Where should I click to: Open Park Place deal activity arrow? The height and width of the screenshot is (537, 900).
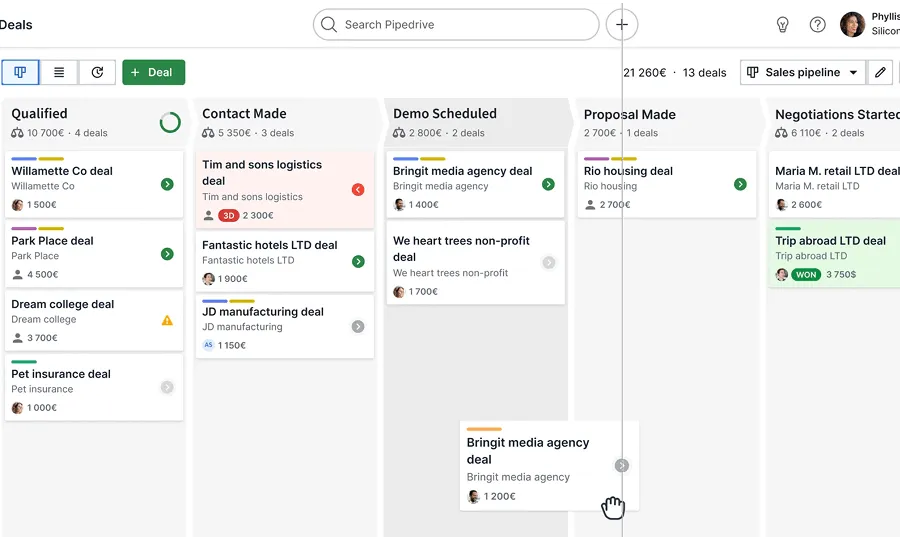pos(167,254)
